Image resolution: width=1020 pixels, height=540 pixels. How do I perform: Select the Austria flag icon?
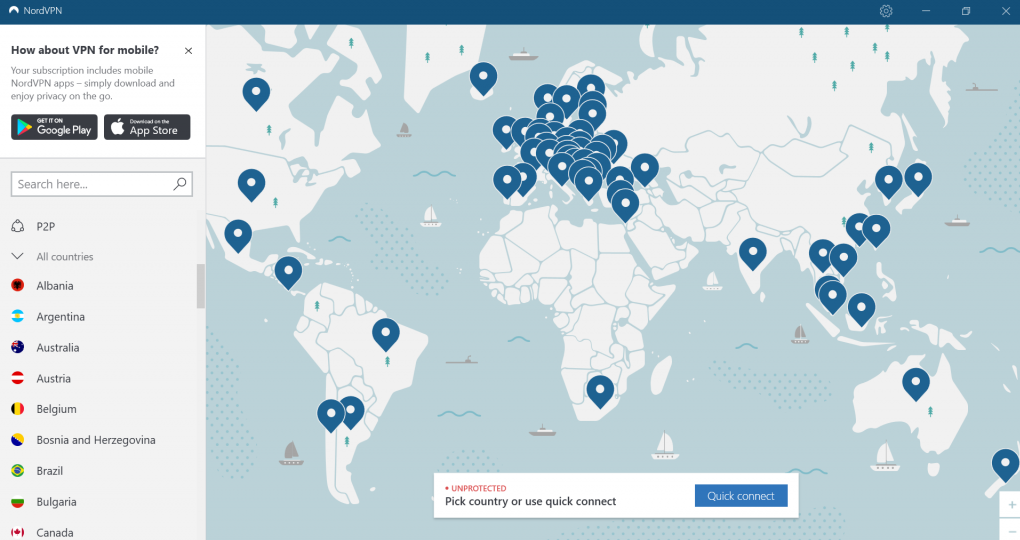(x=18, y=378)
